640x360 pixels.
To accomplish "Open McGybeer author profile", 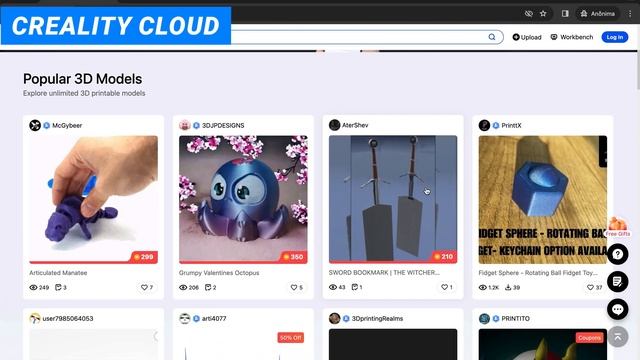I will pyautogui.click(x=67, y=125).
